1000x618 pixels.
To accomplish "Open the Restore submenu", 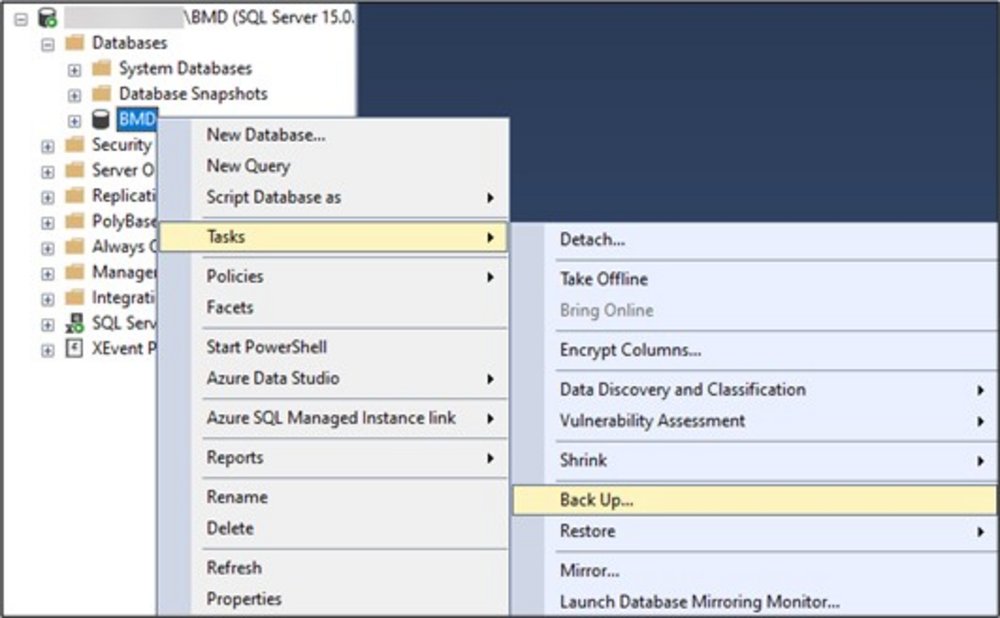I will coord(587,532).
